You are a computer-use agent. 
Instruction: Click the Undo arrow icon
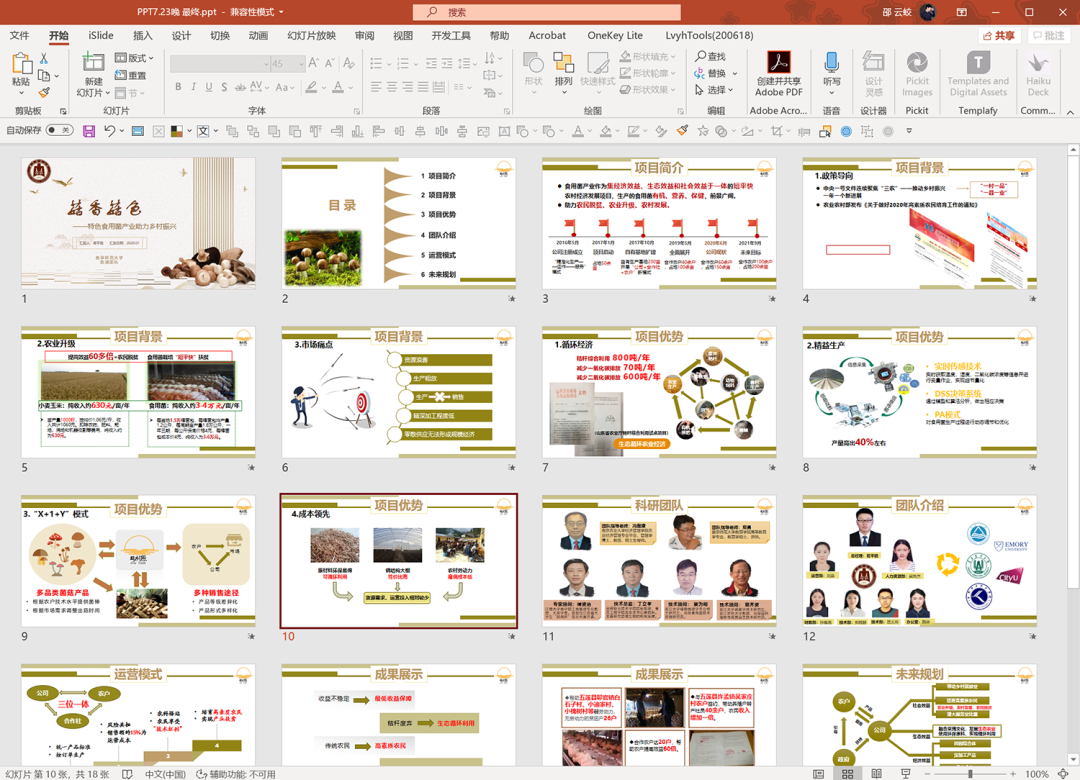110,130
